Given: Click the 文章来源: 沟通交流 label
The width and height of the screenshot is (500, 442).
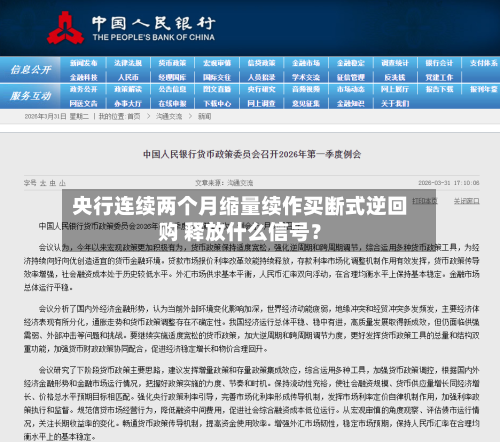Looking at the screenshot, I should pyautogui.click(x=224, y=183).
